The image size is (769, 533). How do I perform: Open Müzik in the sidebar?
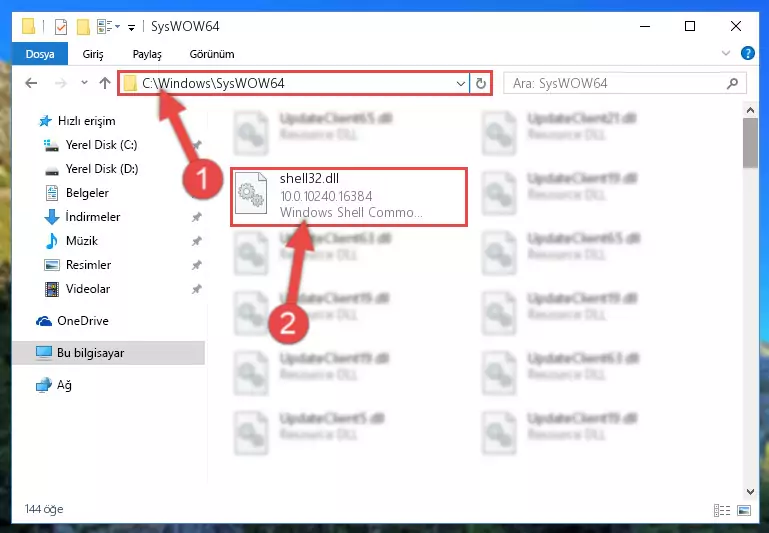pyautogui.click(x=71, y=241)
